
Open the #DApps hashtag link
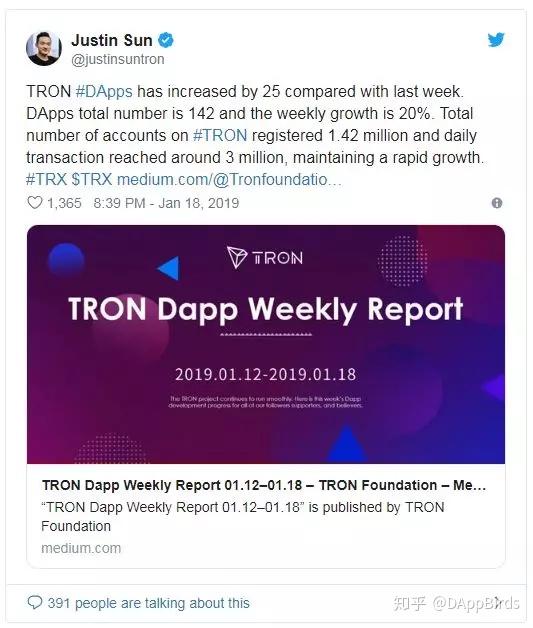click(104, 91)
